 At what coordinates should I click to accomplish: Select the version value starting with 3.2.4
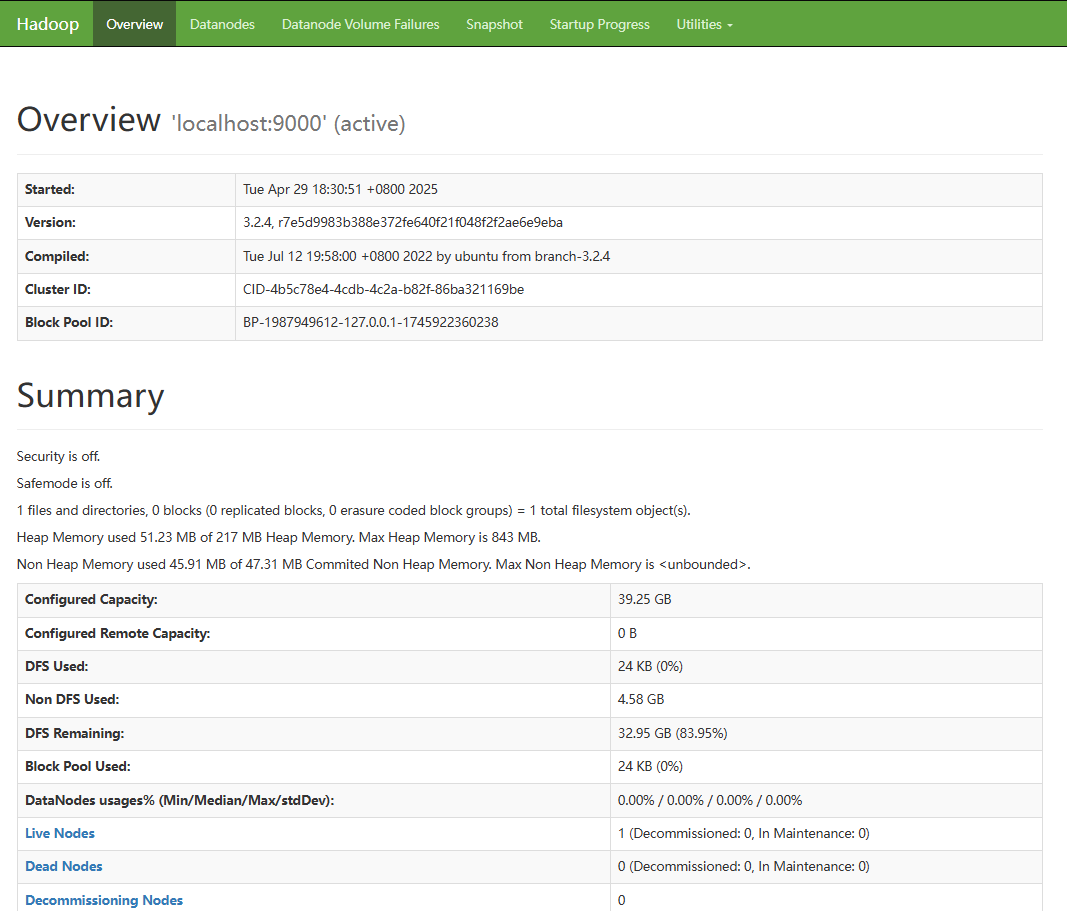403,222
